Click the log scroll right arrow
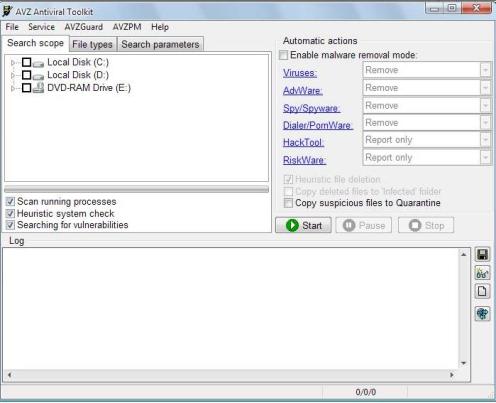 click(452, 375)
